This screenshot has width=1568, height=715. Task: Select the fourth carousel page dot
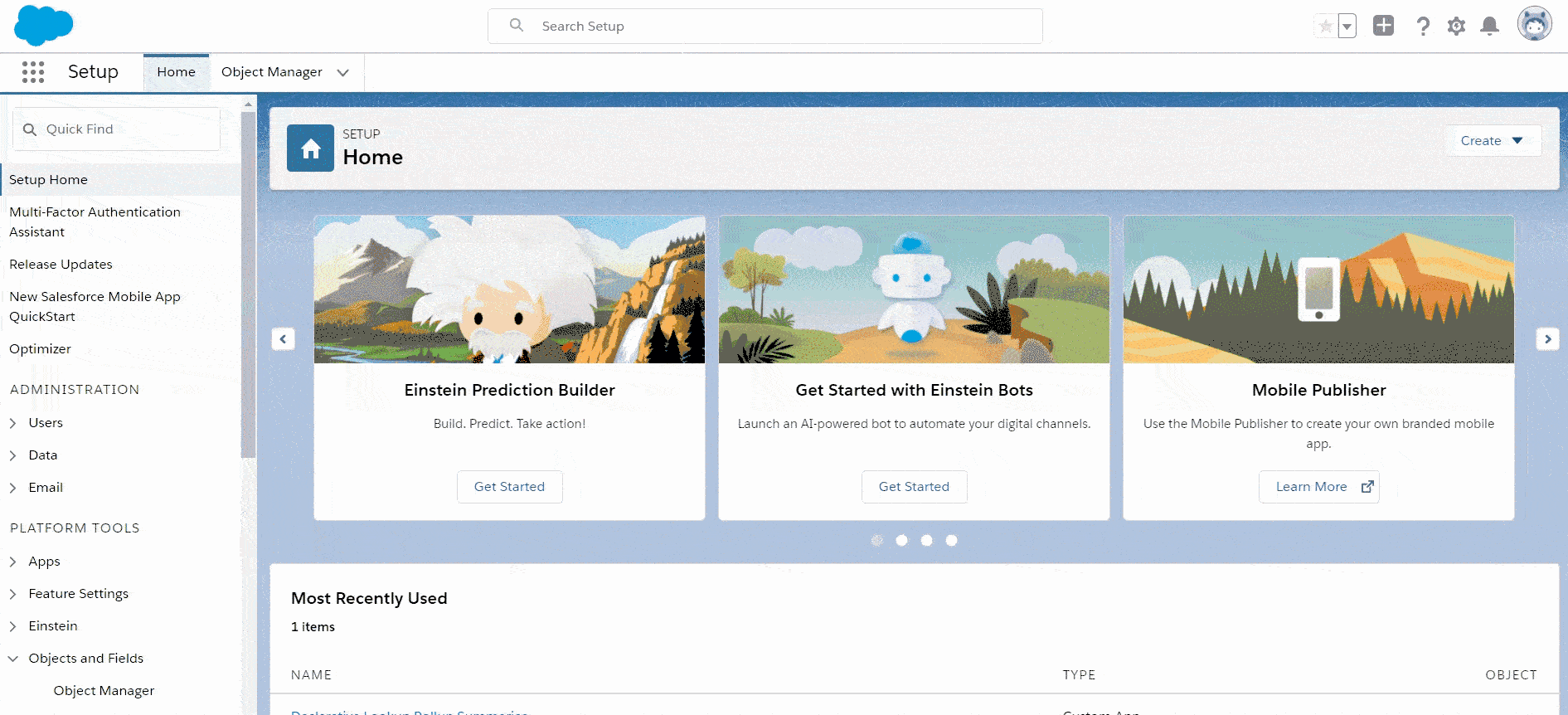[x=952, y=541]
